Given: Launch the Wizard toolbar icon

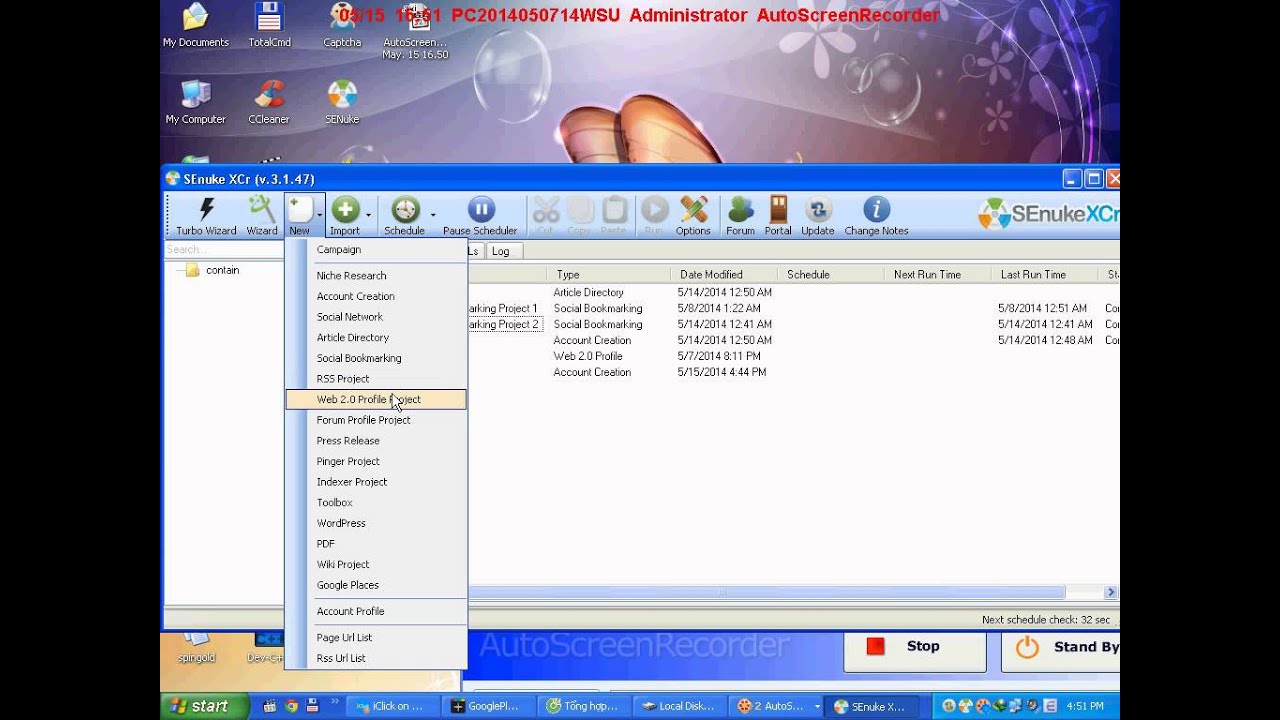Looking at the screenshot, I should [x=262, y=215].
